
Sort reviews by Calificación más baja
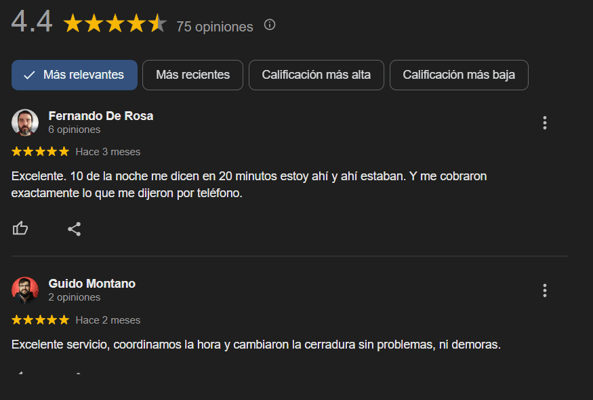pos(459,75)
